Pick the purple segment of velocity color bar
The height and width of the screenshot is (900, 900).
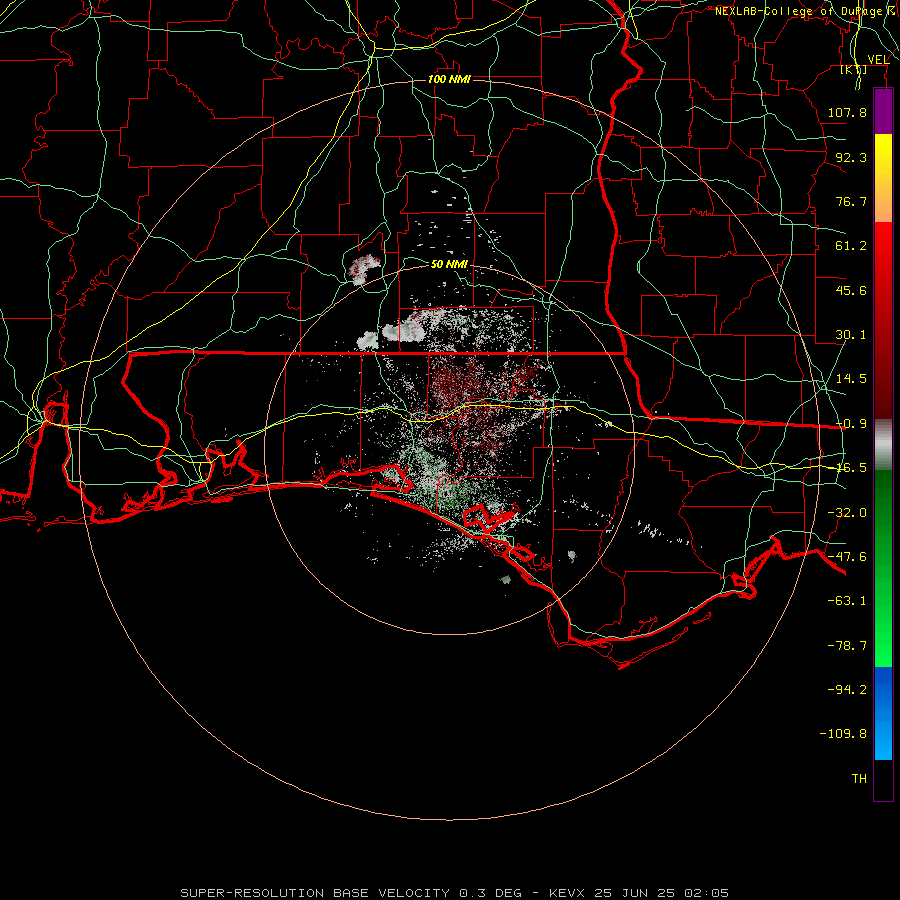(883, 111)
